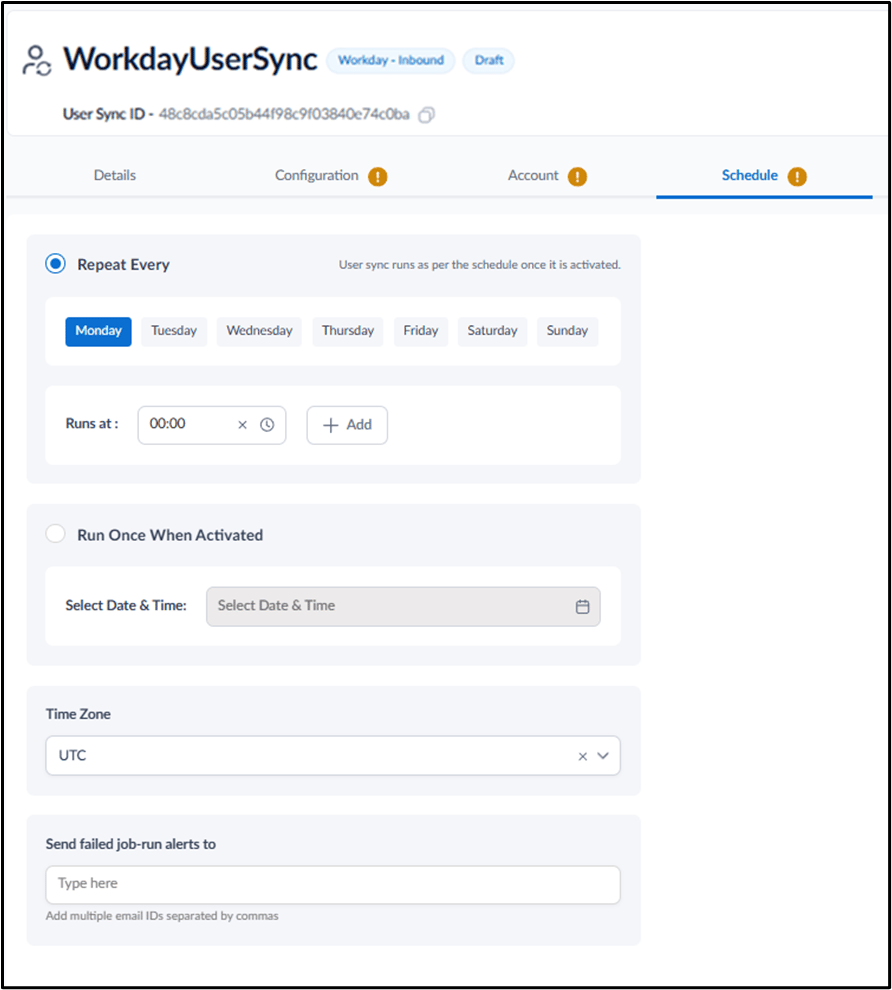Image resolution: width=892 pixels, height=990 pixels.
Task: Toggle Tuesday schedule day
Action: (174, 331)
